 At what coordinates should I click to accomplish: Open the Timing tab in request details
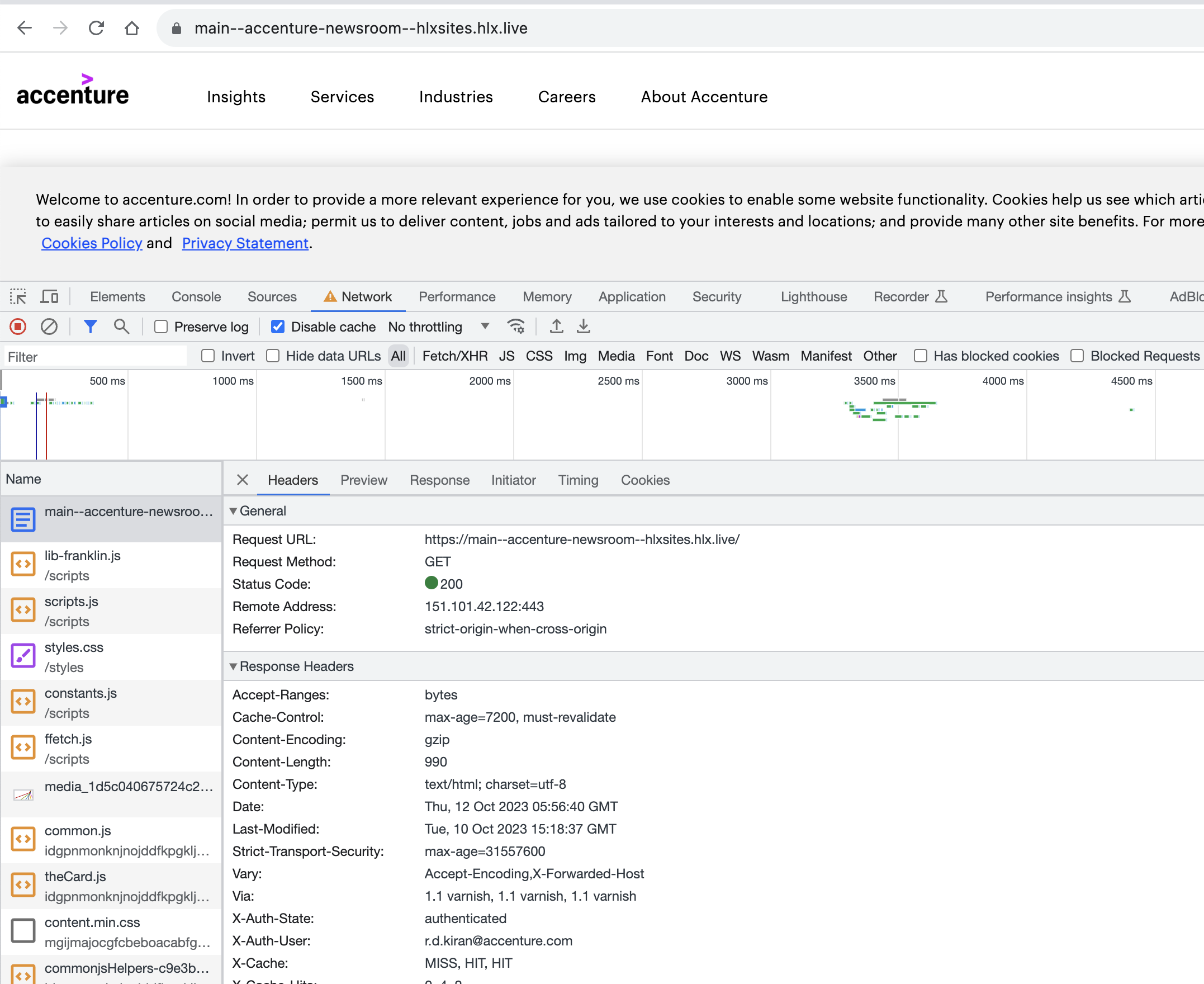coord(577,480)
